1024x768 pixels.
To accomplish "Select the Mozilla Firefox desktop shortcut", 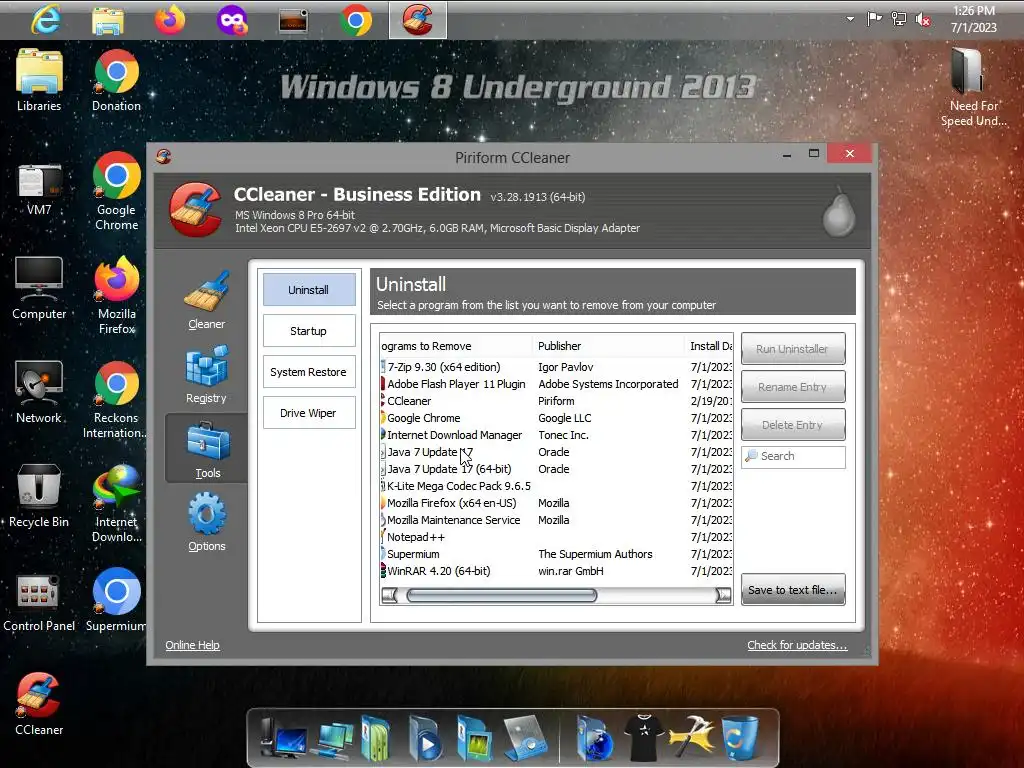I will [x=117, y=295].
